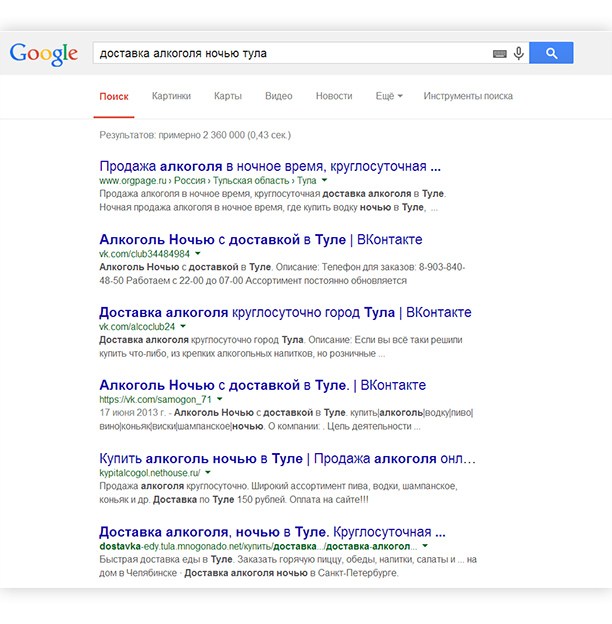
Task: Open dropdown arrow next to vk.com/alcoclub24
Action: coord(183,327)
